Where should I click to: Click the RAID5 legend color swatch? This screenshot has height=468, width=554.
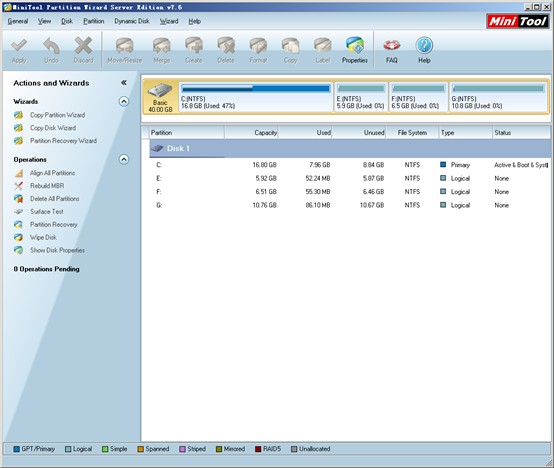(x=258, y=449)
